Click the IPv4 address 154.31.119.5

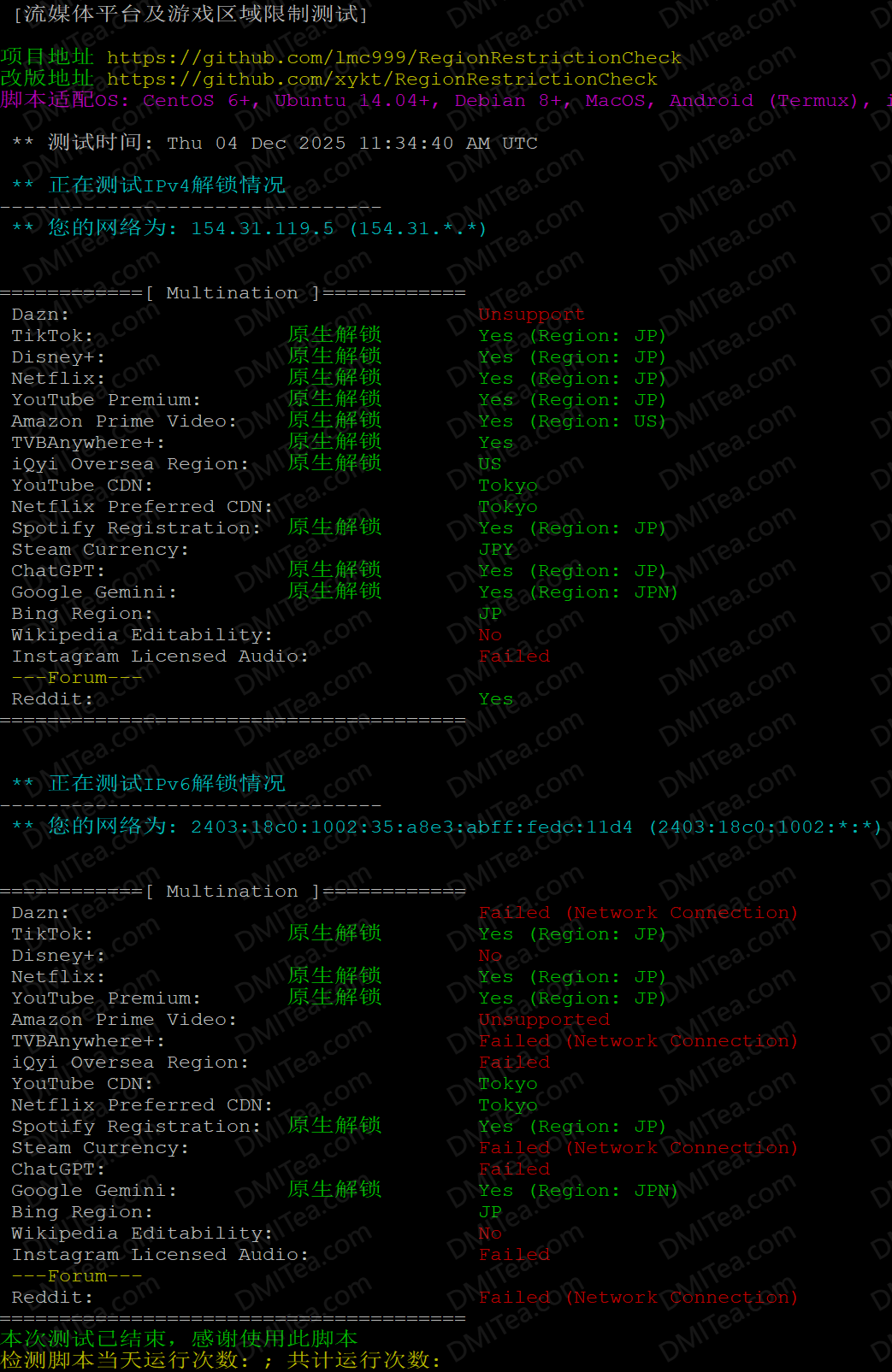click(x=262, y=229)
